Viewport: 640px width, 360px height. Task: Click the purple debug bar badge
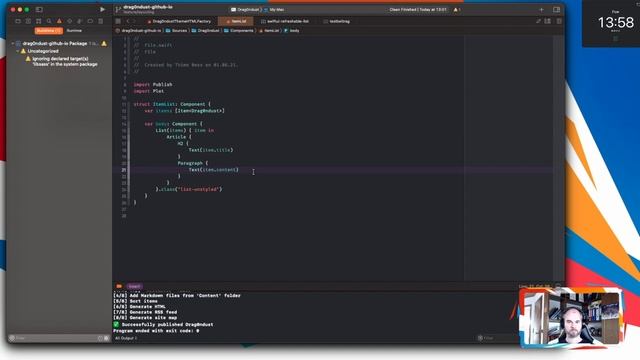tap(134, 286)
